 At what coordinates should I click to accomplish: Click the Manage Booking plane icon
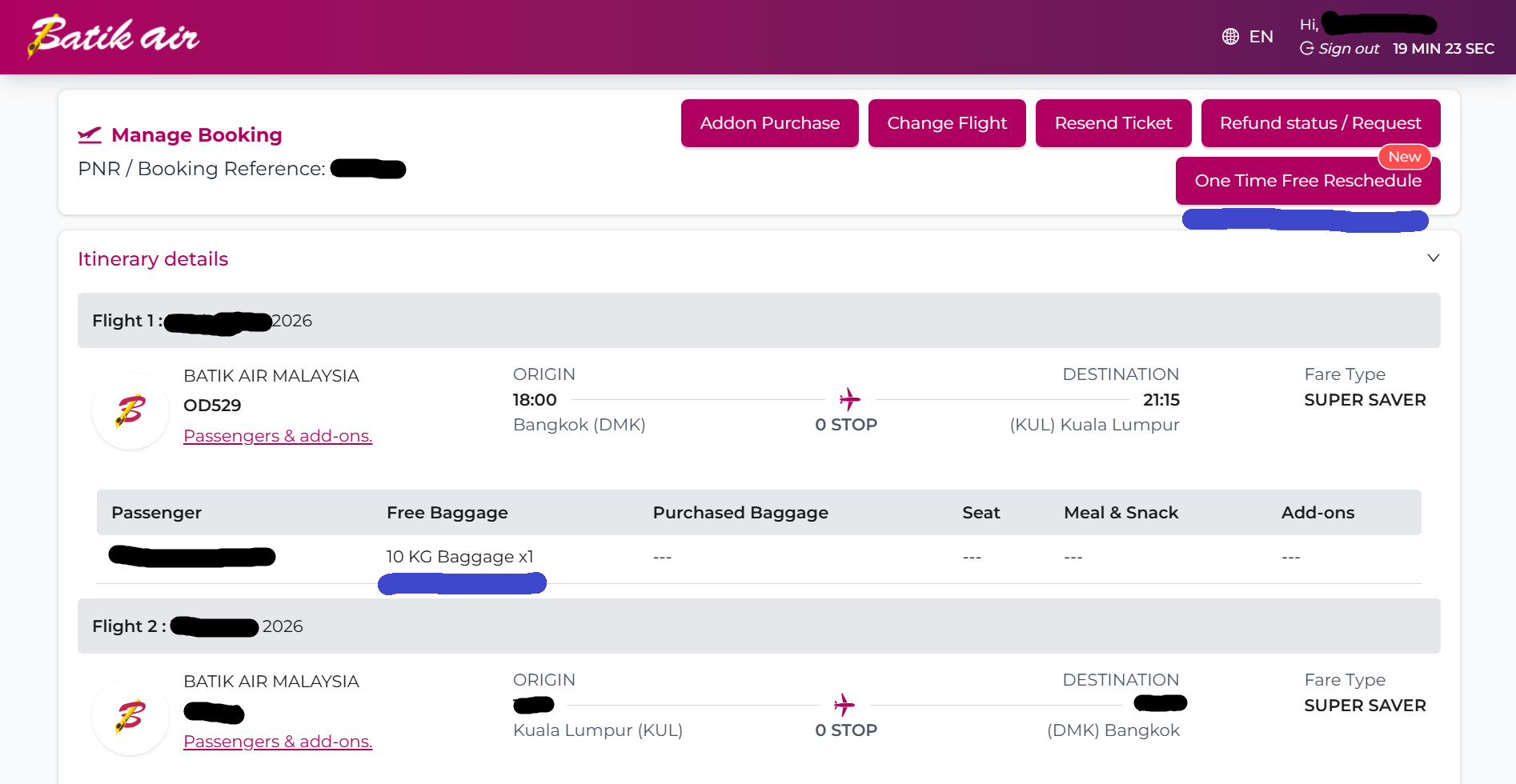(90, 135)
